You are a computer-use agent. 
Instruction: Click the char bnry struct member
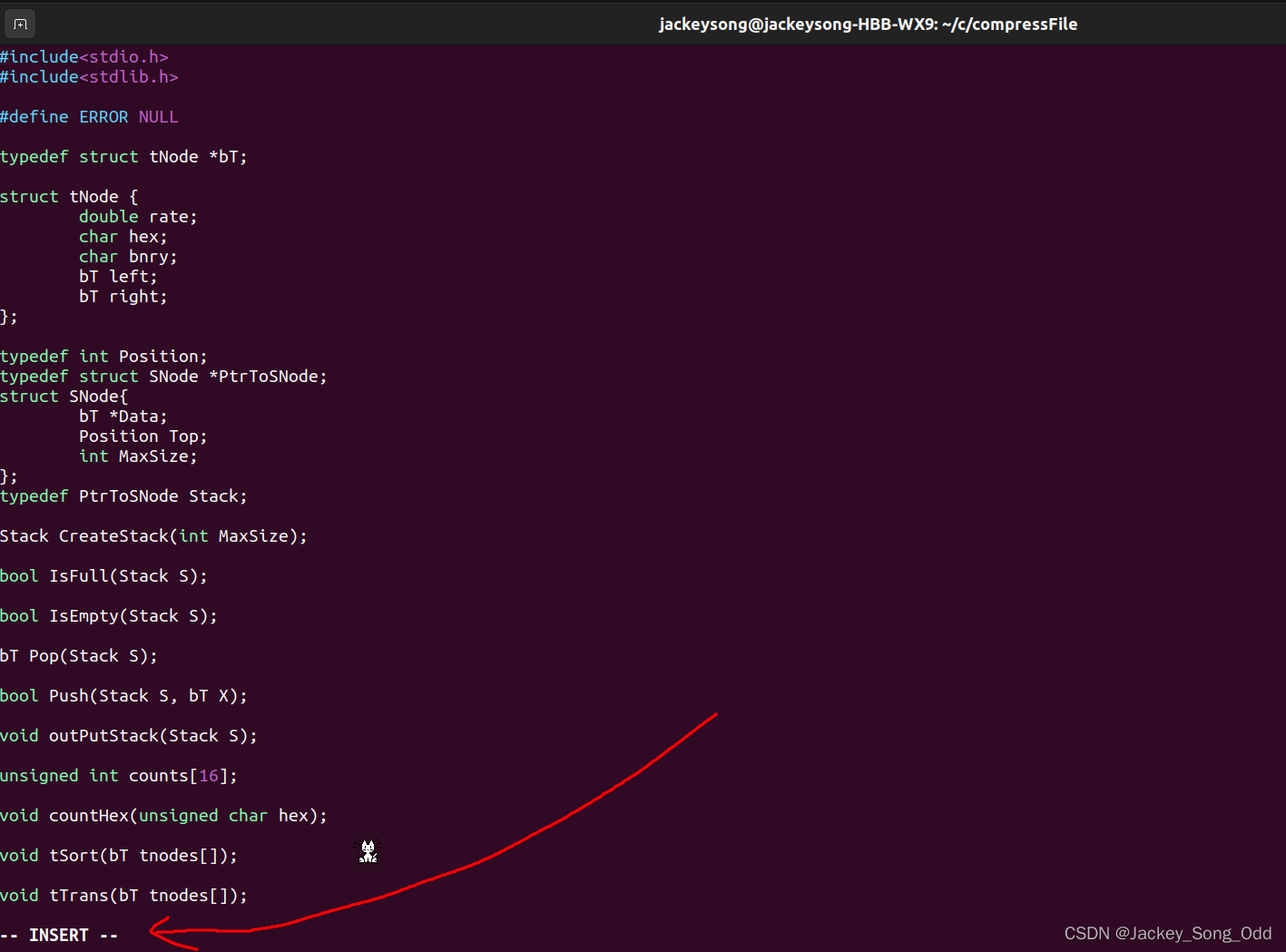(127, 256)
